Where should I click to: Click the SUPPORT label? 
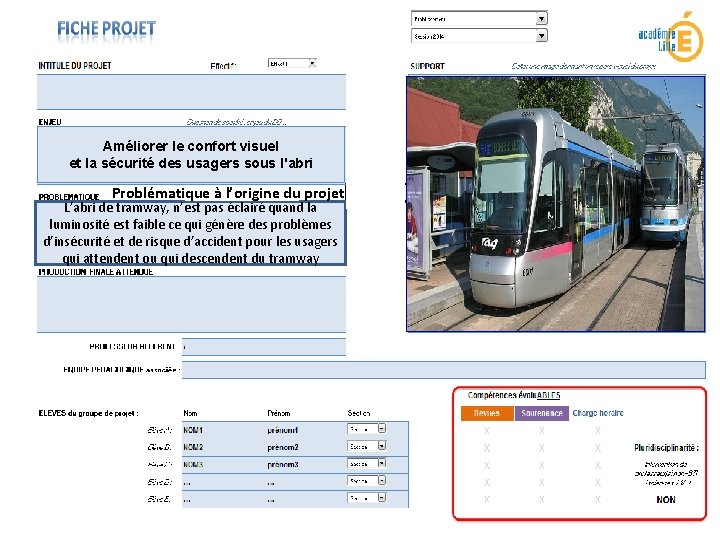tap(428, 66)
